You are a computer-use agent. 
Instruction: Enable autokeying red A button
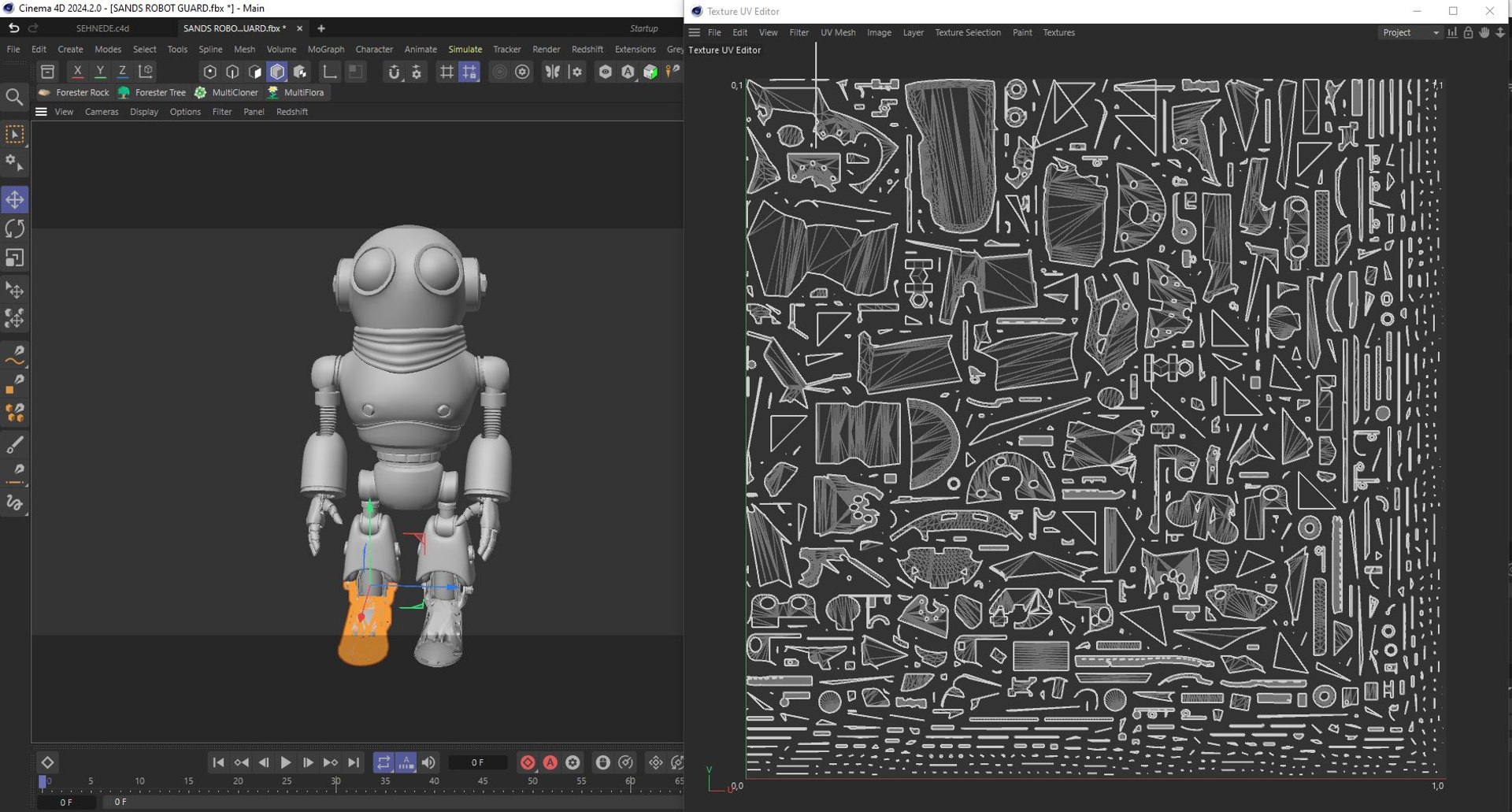point(550,762)
